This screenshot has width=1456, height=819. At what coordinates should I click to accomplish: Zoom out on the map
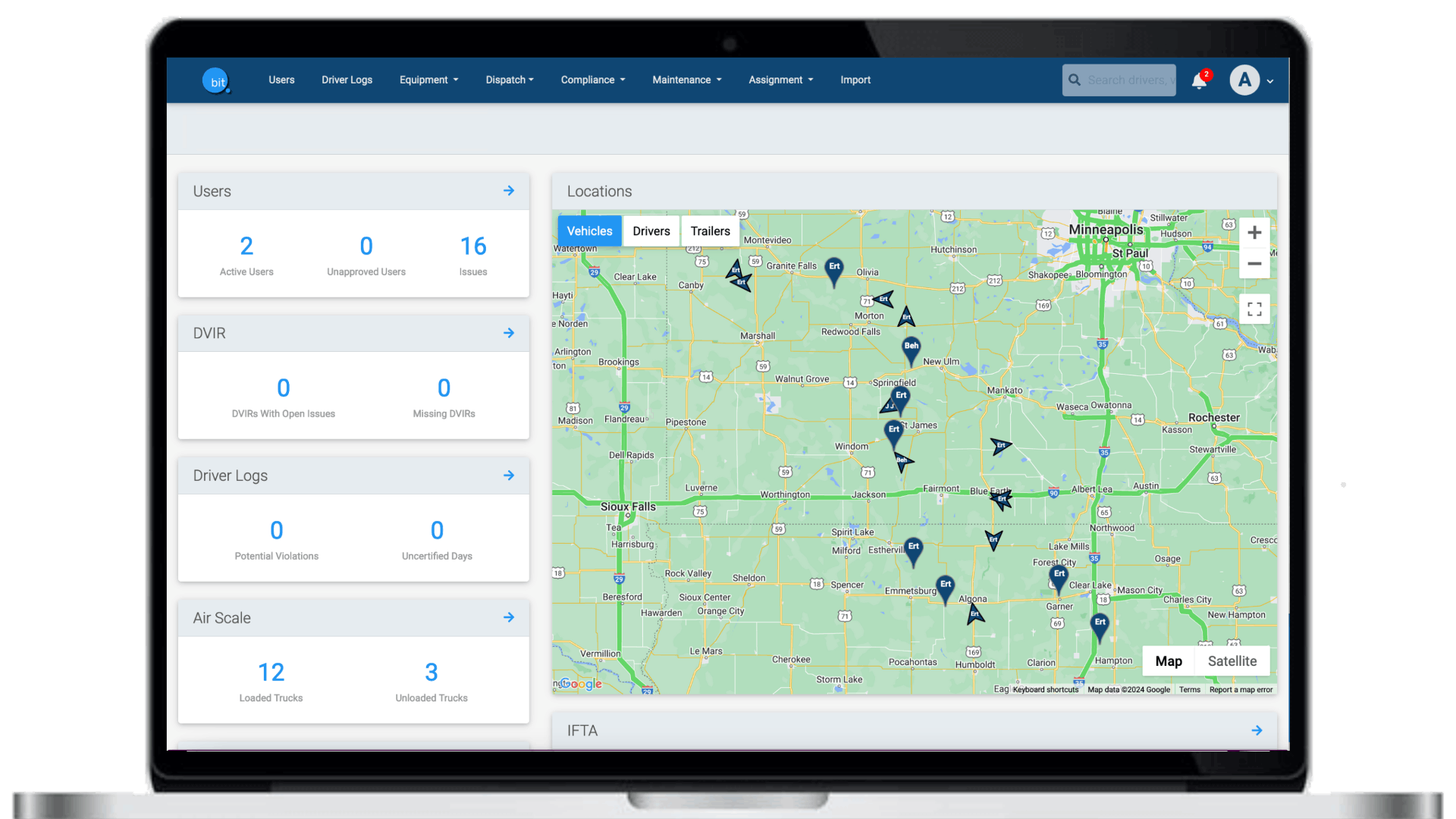1254,264
